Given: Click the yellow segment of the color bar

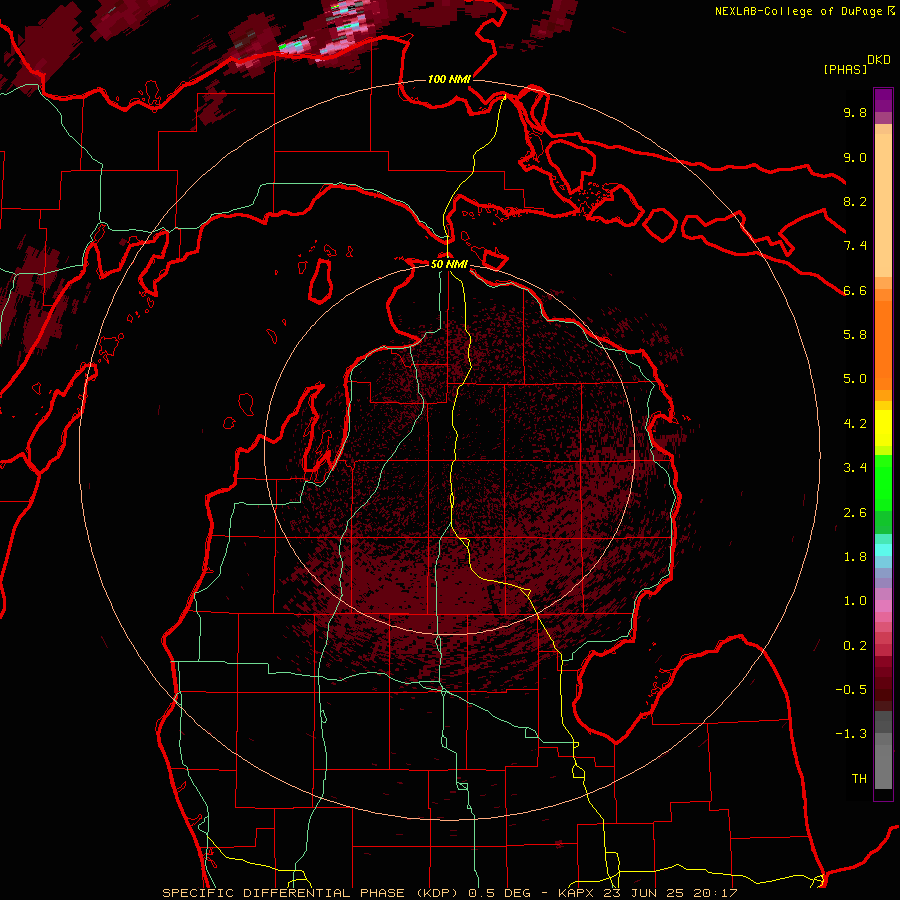Looking at the screenshot, I should [x=883, y=428].
